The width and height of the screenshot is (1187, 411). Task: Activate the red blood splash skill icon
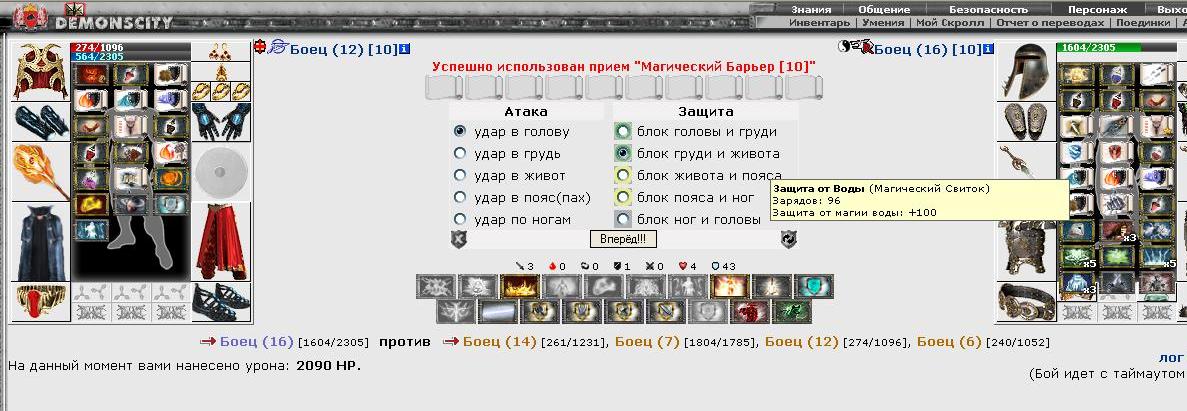pyautogui.click(x=751, y=311)
